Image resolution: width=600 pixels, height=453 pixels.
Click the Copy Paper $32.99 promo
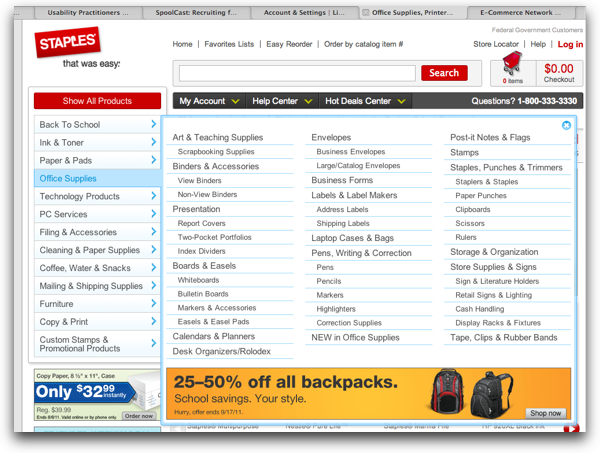tap(97, 394)
